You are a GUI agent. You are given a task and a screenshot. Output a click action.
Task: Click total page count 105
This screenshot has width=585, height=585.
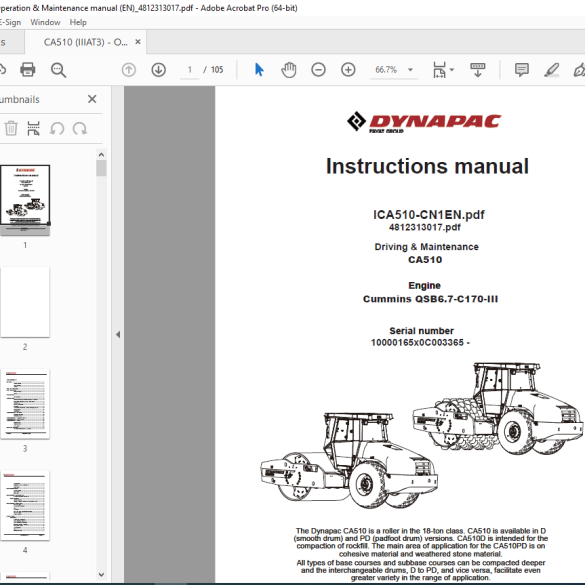pos(217,70)
